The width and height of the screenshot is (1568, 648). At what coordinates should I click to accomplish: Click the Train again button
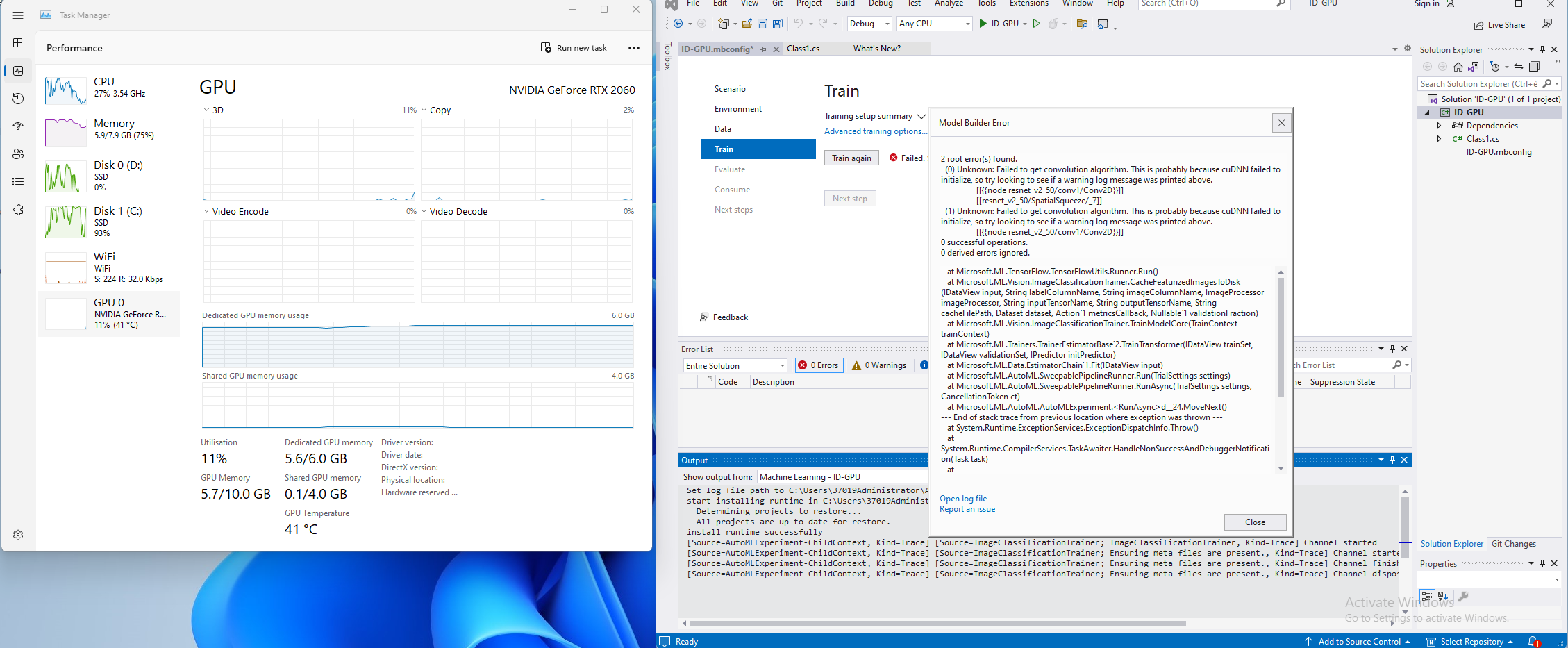[x=851, y=158]
